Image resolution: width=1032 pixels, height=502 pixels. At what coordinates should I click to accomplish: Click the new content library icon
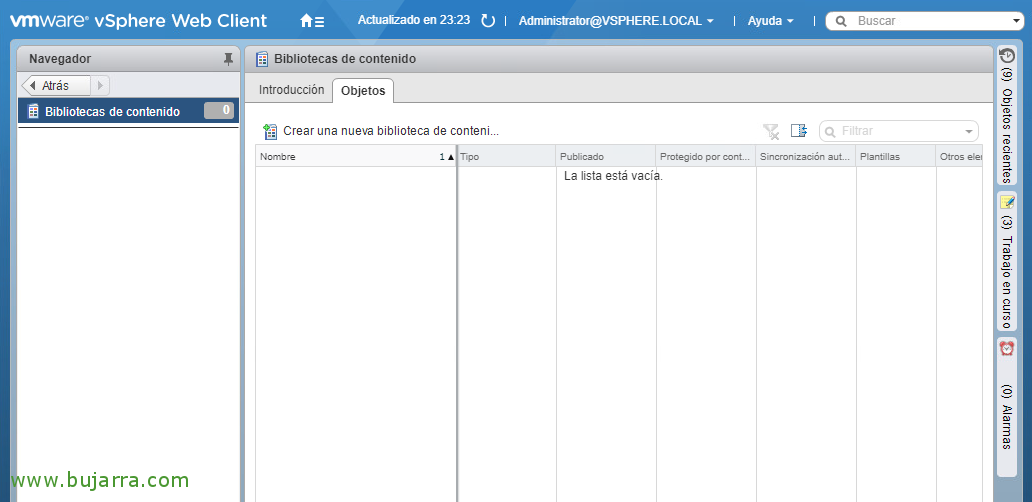[270, 131]
